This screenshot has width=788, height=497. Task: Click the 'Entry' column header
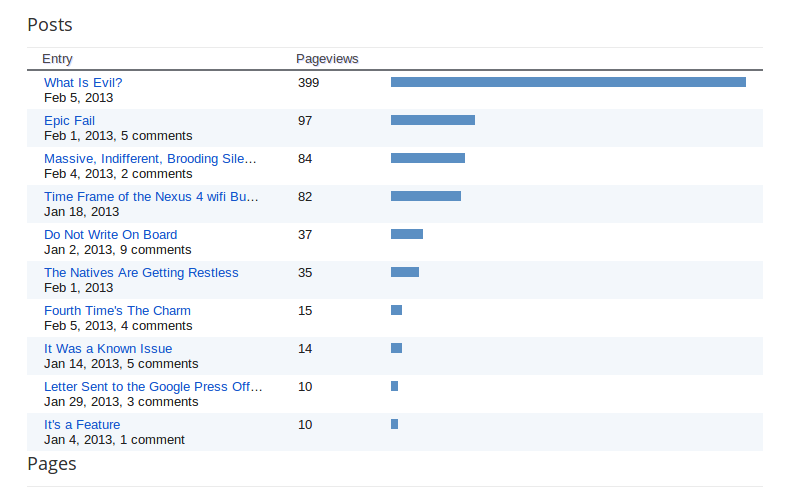click(57, 59)
